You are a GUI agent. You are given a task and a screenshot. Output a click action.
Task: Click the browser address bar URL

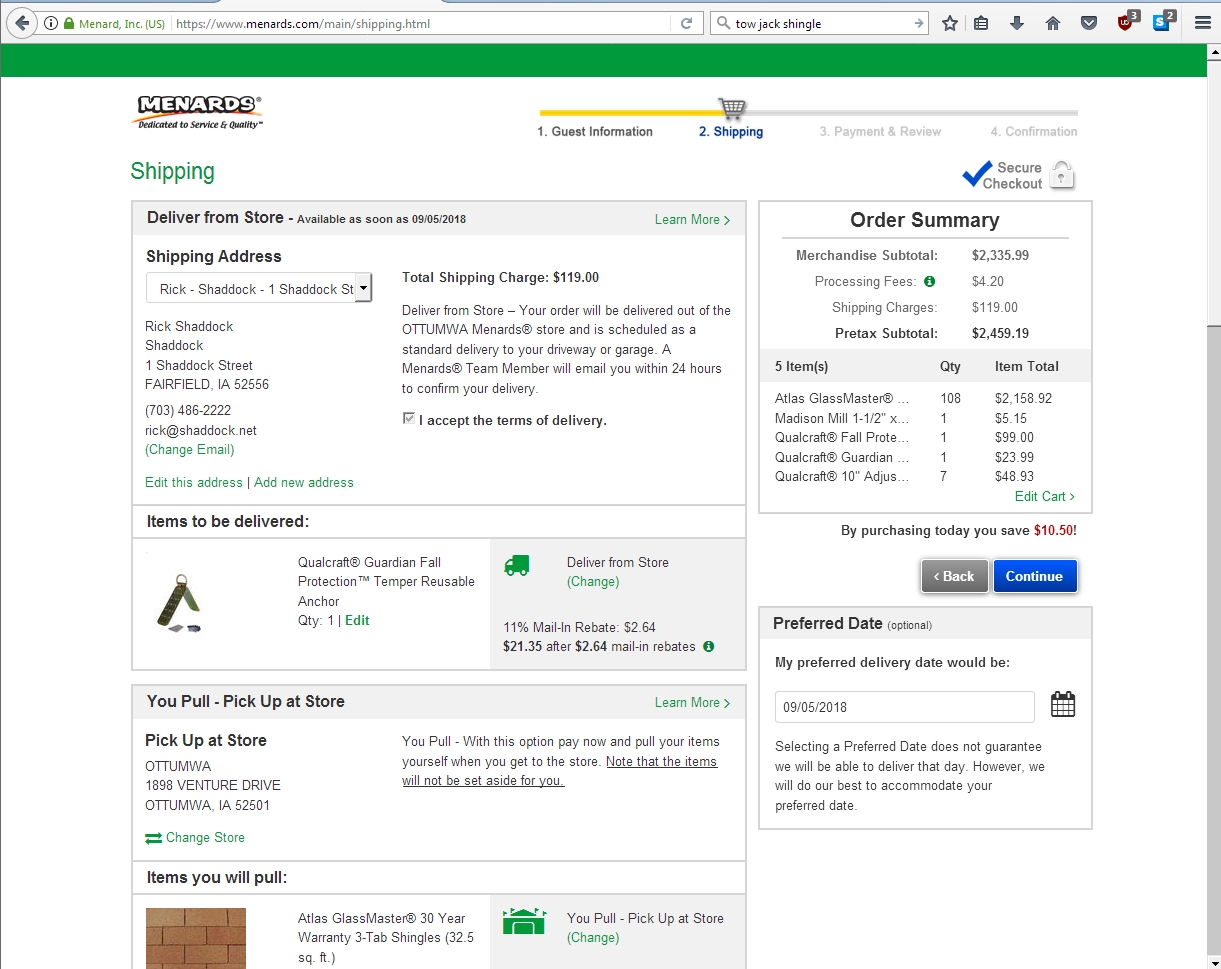point(420,23)
